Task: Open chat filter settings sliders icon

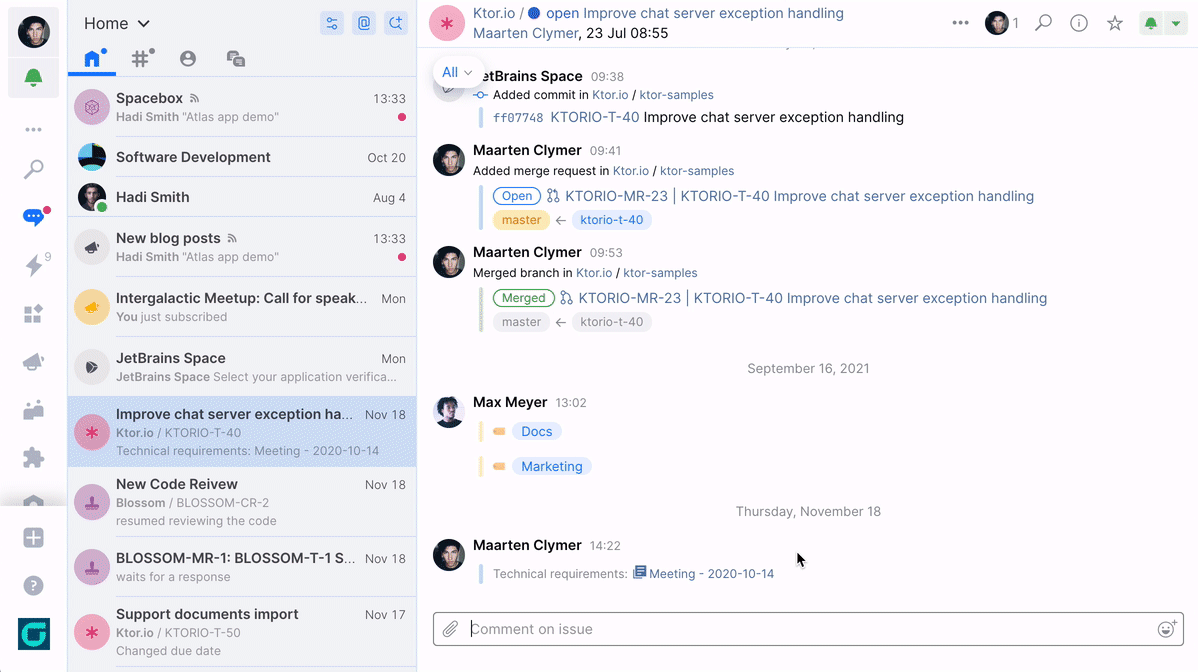Action: (332, 24)
